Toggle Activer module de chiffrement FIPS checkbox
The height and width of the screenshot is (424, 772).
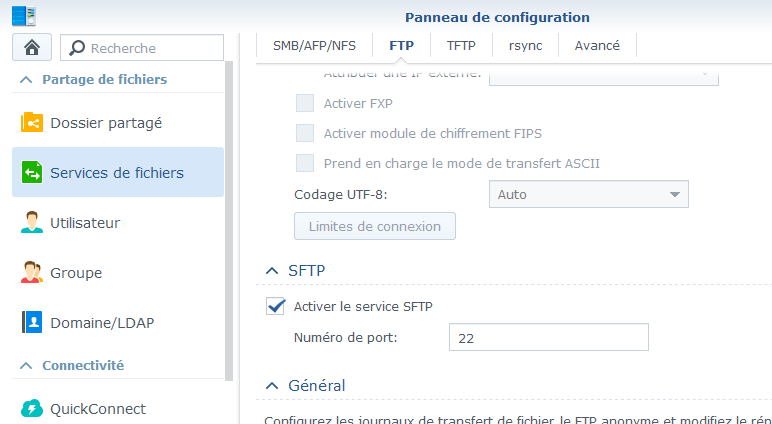click(x=305, y=133)
